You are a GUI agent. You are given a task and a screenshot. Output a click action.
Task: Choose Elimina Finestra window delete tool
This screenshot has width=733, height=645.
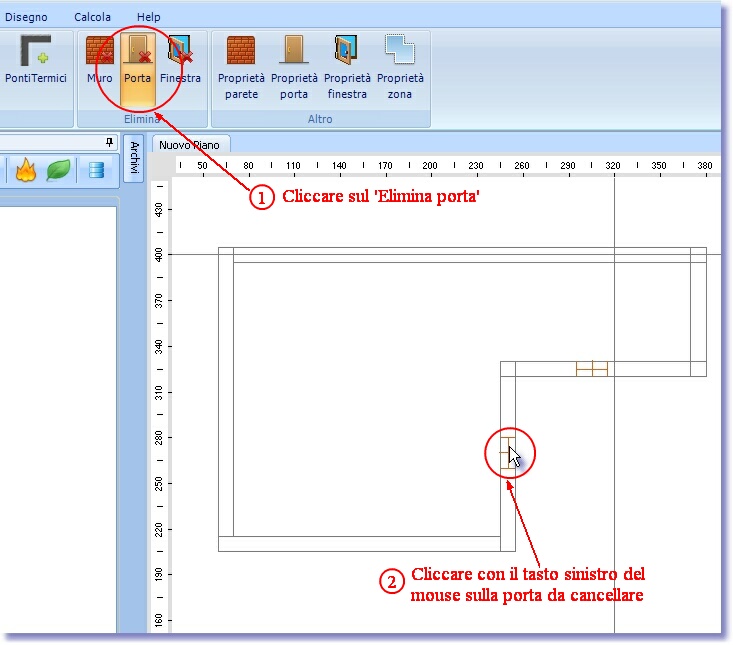pyautogui.click(x=180, y=59)
